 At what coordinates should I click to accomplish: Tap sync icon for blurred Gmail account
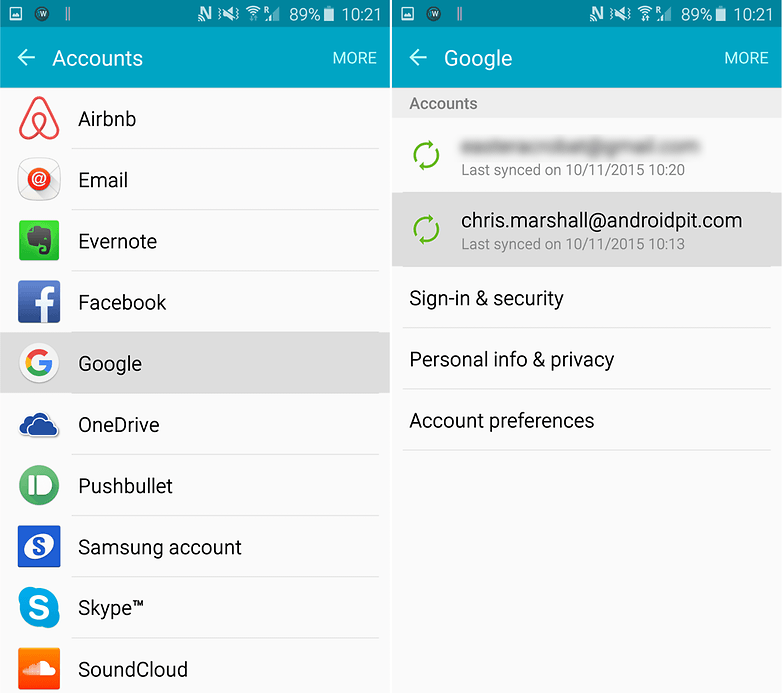426,156
